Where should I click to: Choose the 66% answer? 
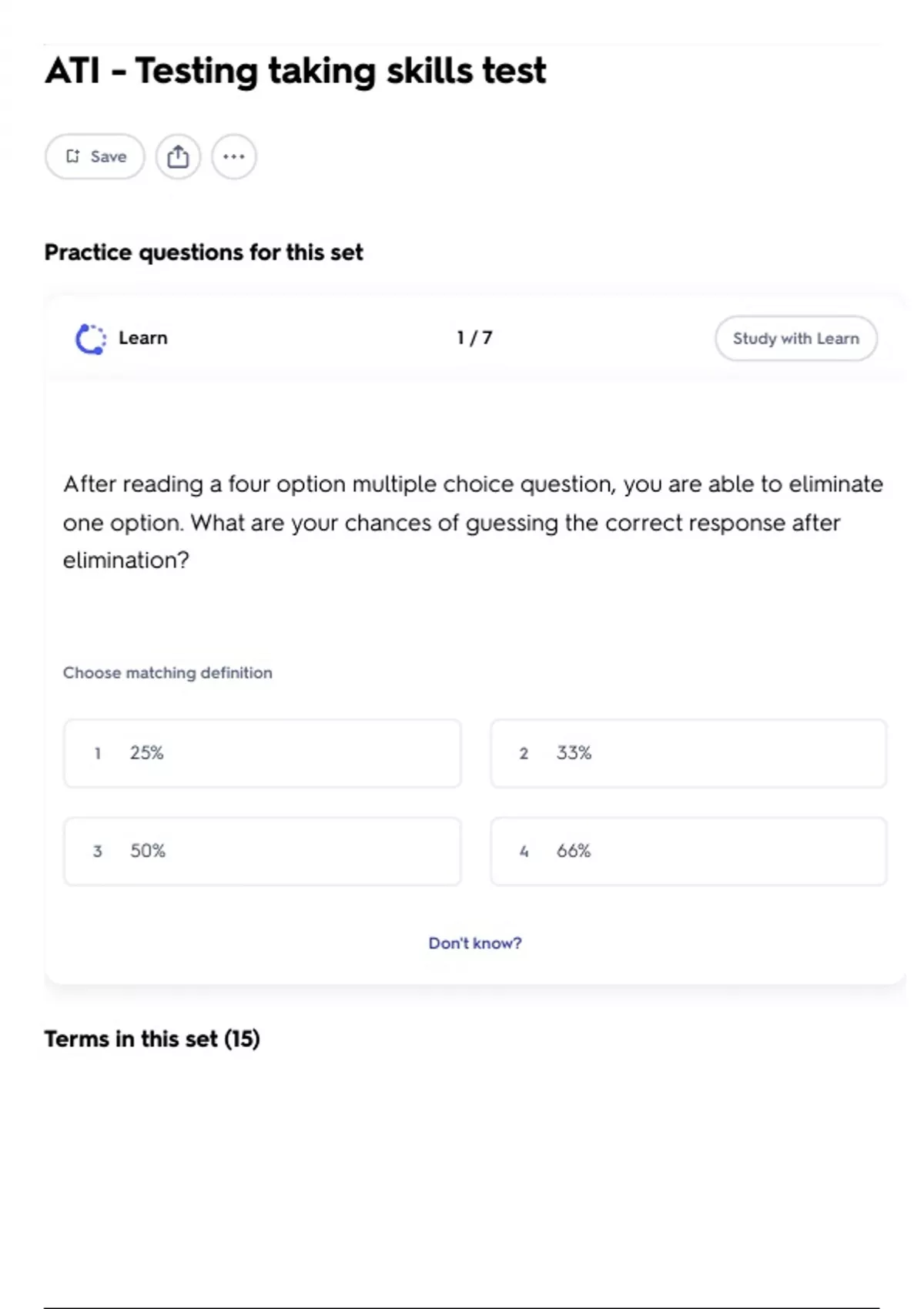688,851
